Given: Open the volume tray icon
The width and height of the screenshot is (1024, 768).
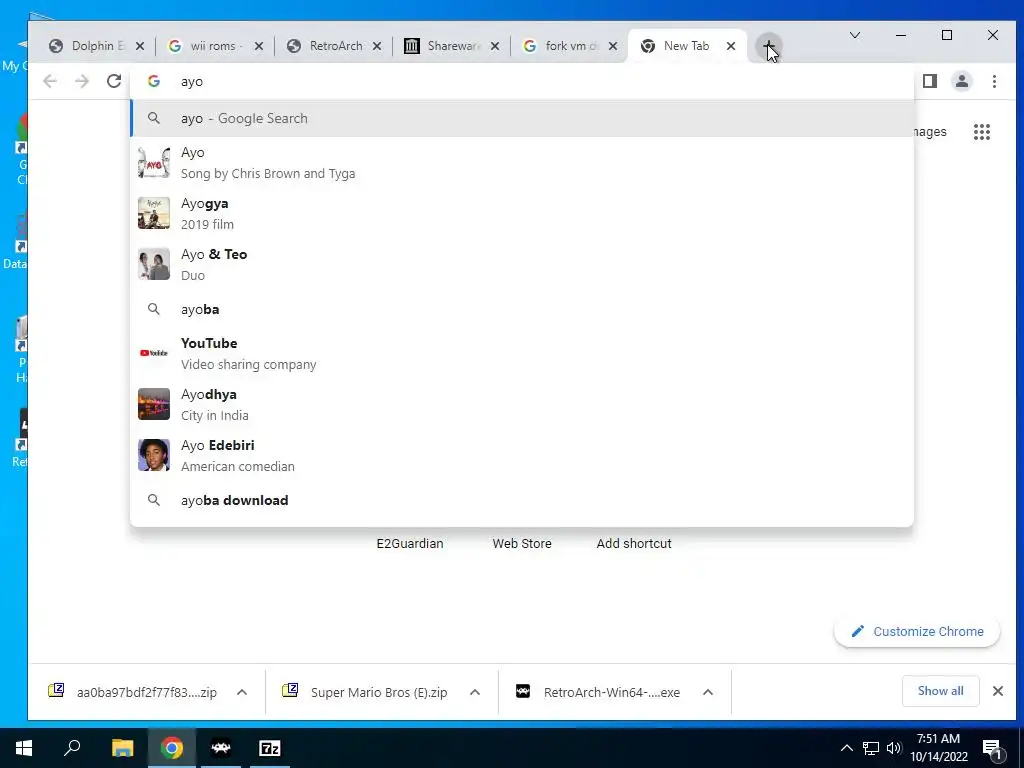Looking at the screenshot, I should tap(894, 748).
